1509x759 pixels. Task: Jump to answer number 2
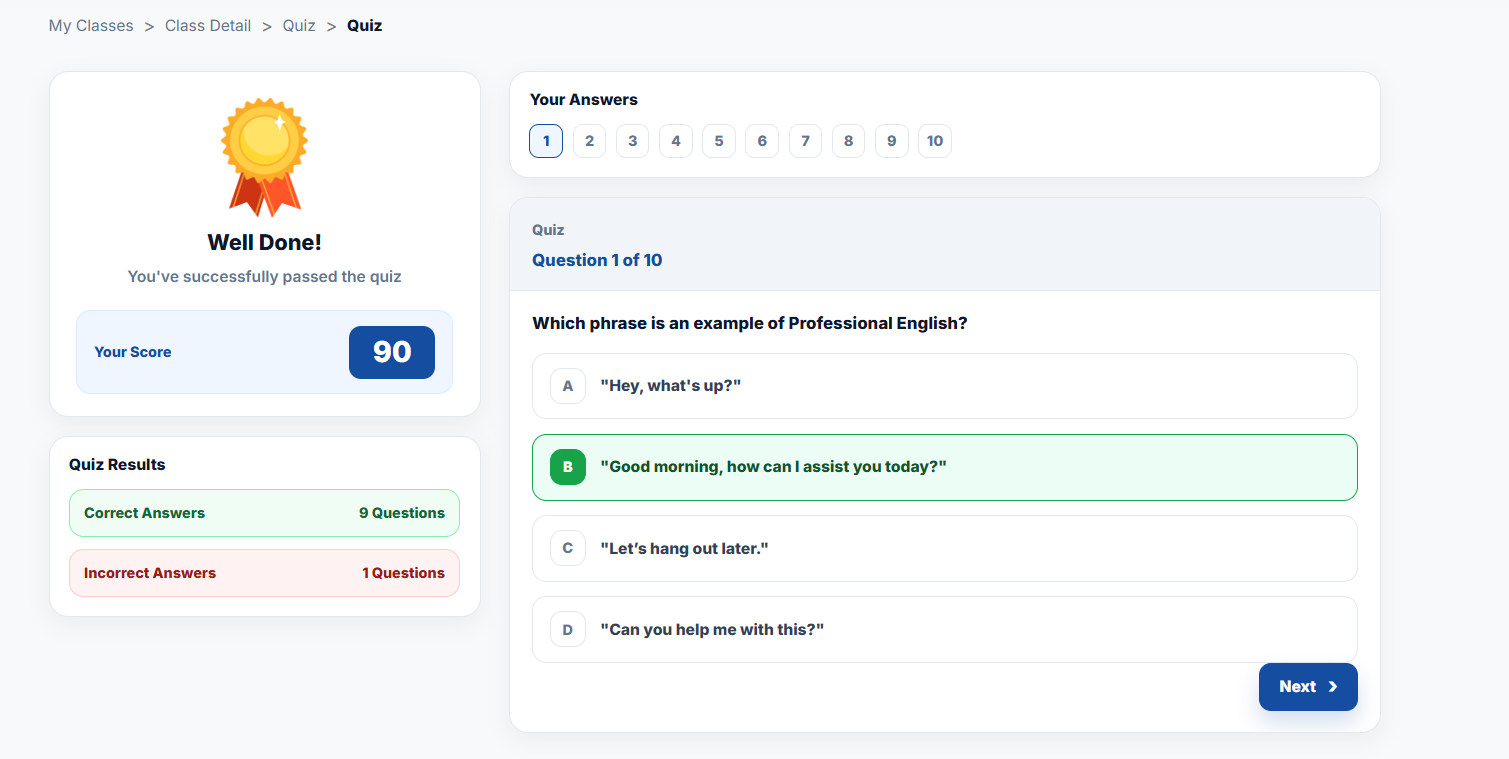click(589, 141)
